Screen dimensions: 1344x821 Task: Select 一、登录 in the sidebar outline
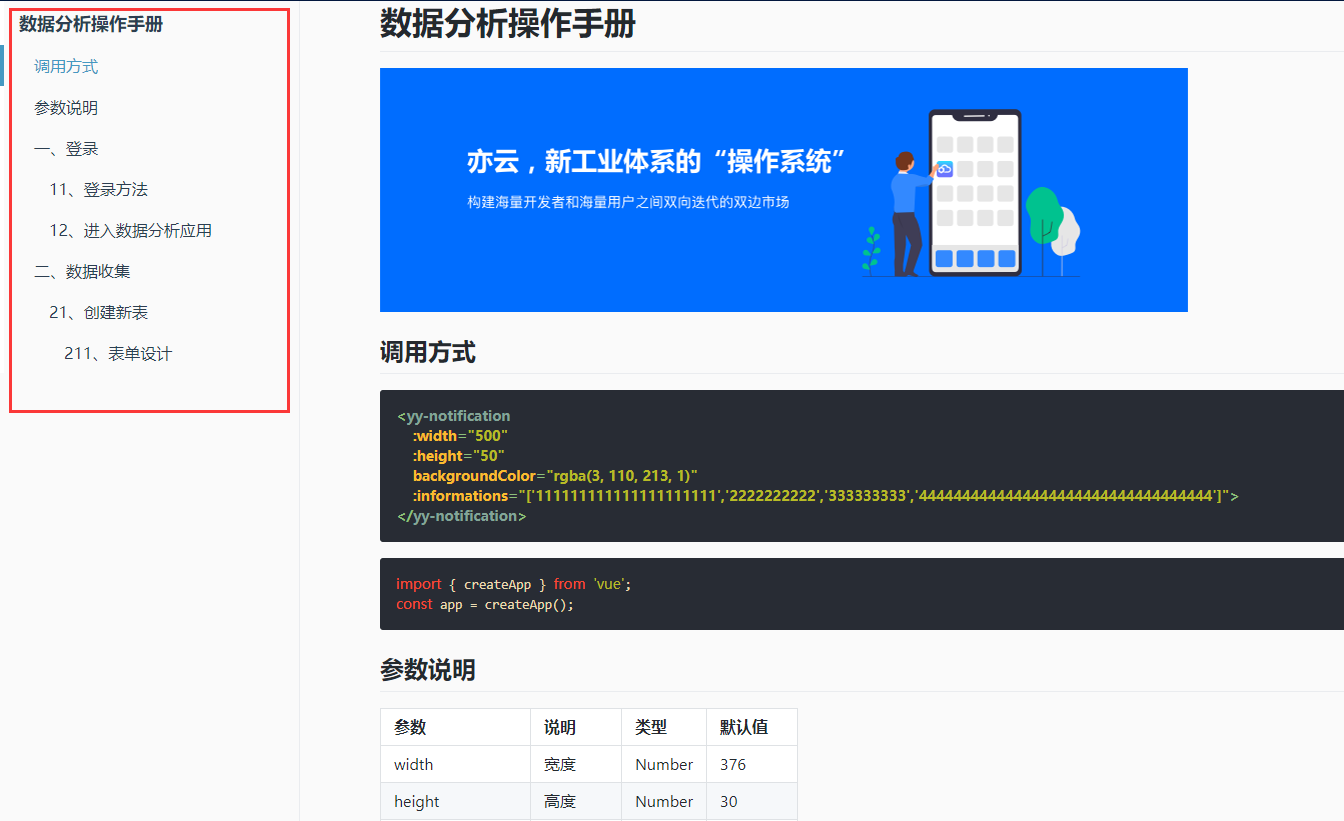[66, 149]
